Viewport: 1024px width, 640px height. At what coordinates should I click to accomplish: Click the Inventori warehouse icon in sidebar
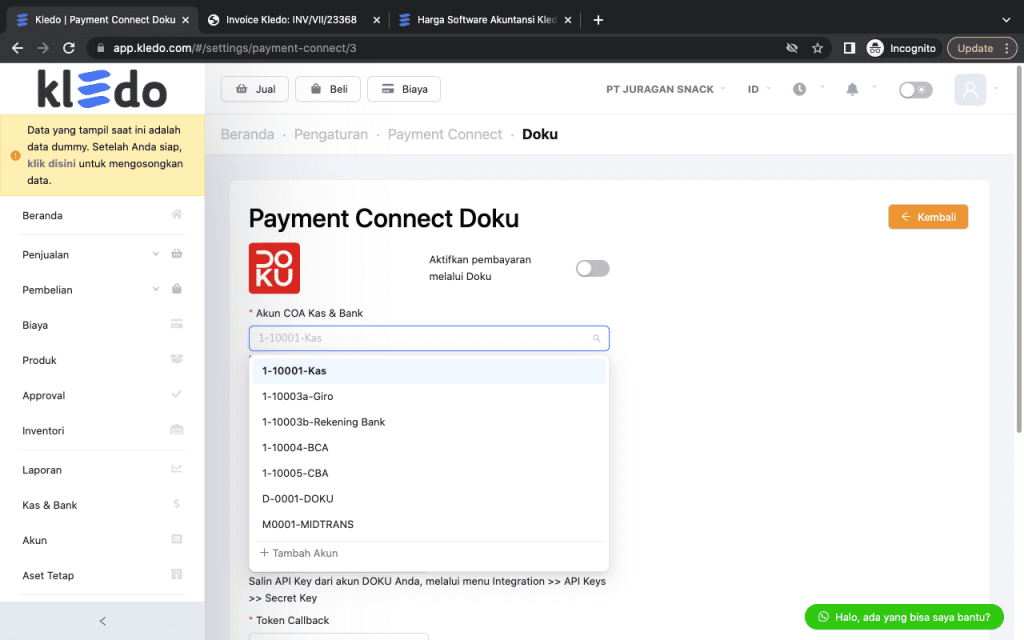[x=176, y=430]
